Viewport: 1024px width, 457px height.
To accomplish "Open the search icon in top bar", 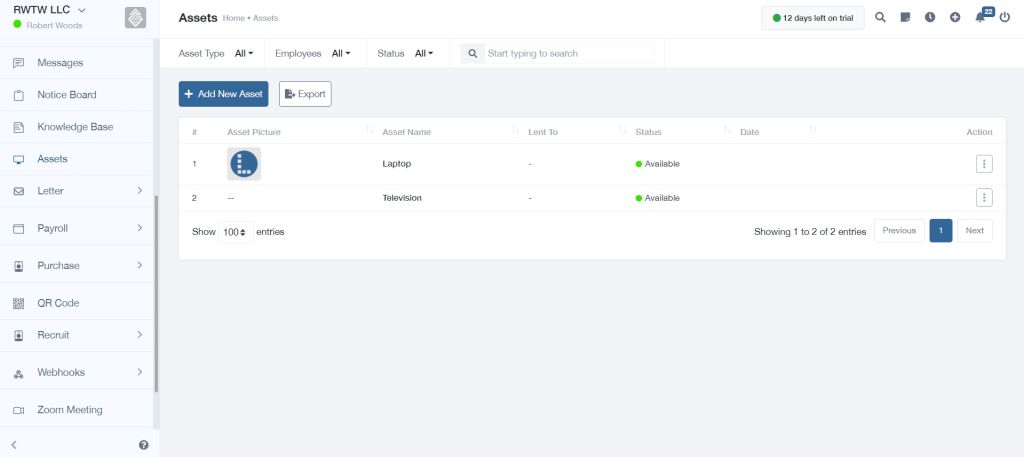I will click(x=880, y=18).
